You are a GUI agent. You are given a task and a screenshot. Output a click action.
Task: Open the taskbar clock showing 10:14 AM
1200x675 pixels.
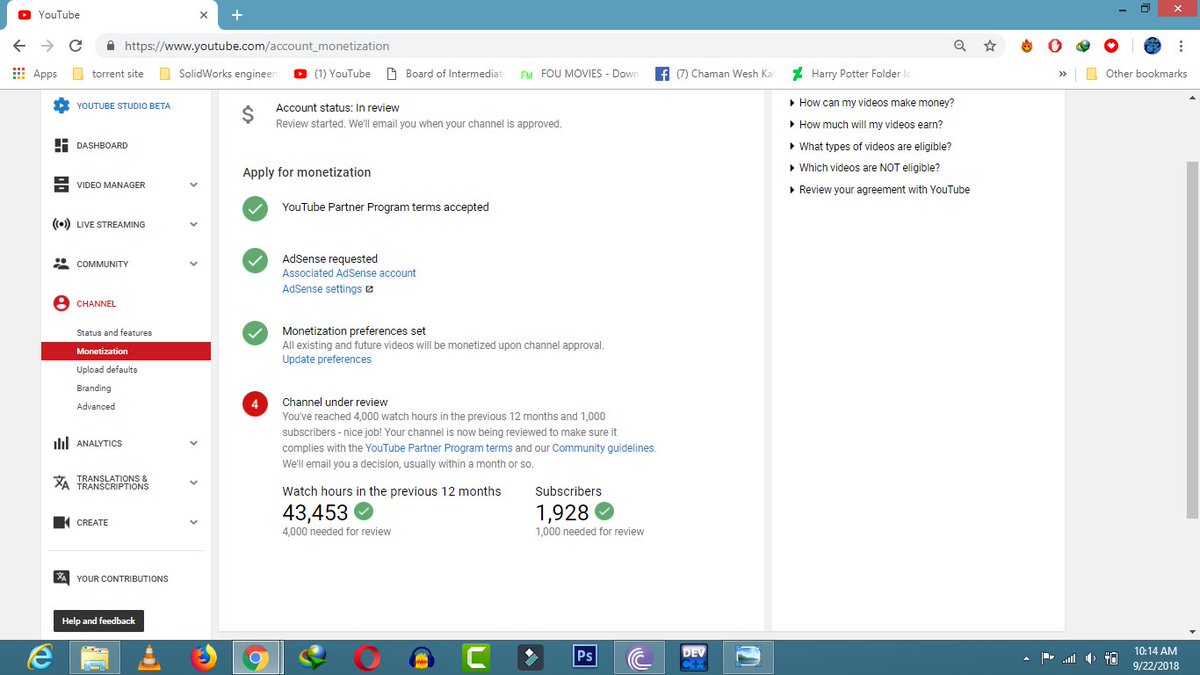1153,657
